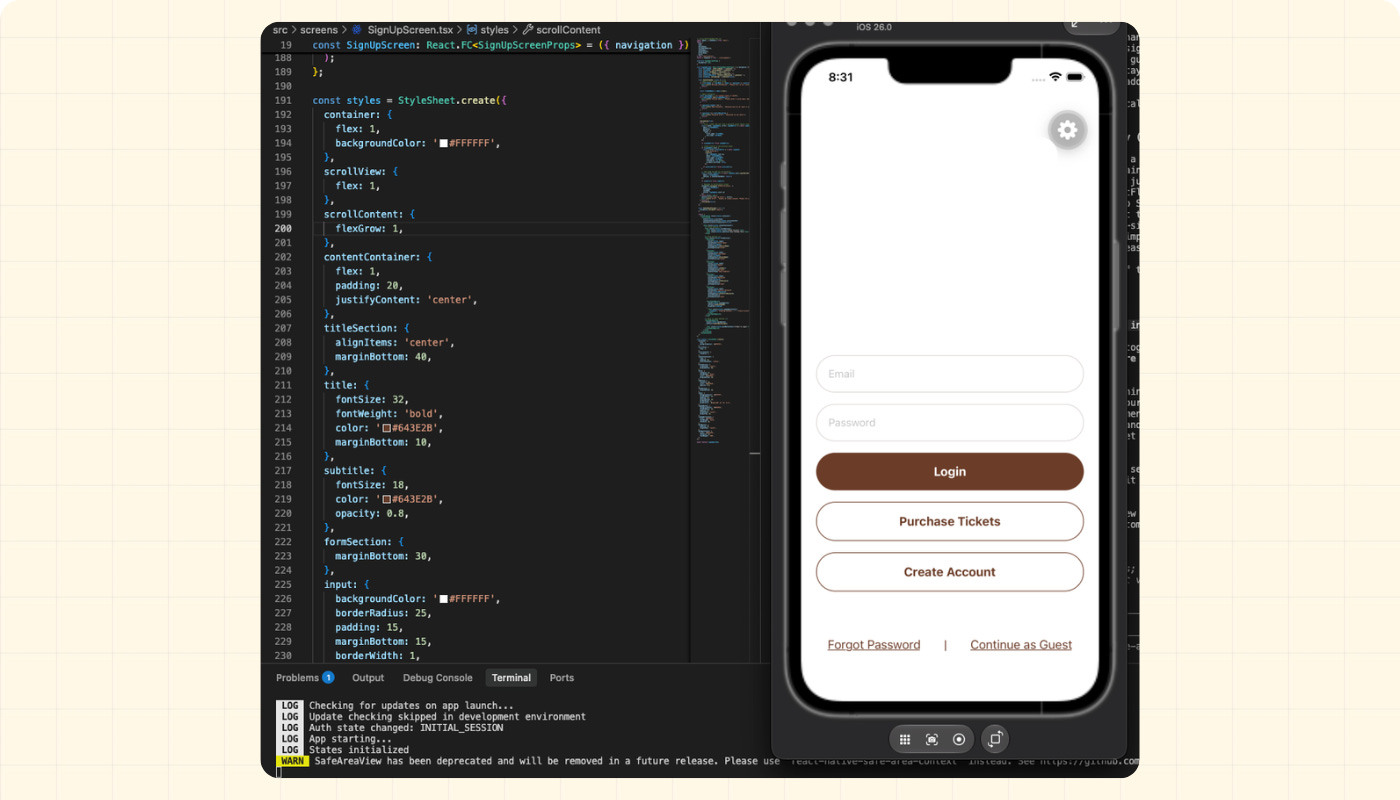The width and height of the screenshot is (1400, 800).
Task: Click the styles symbol icon in the breadcrumb
Action: coord(472,30)
